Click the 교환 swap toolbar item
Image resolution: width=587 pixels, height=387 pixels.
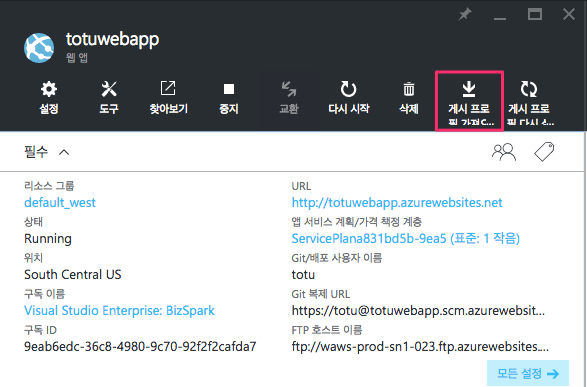289,98
